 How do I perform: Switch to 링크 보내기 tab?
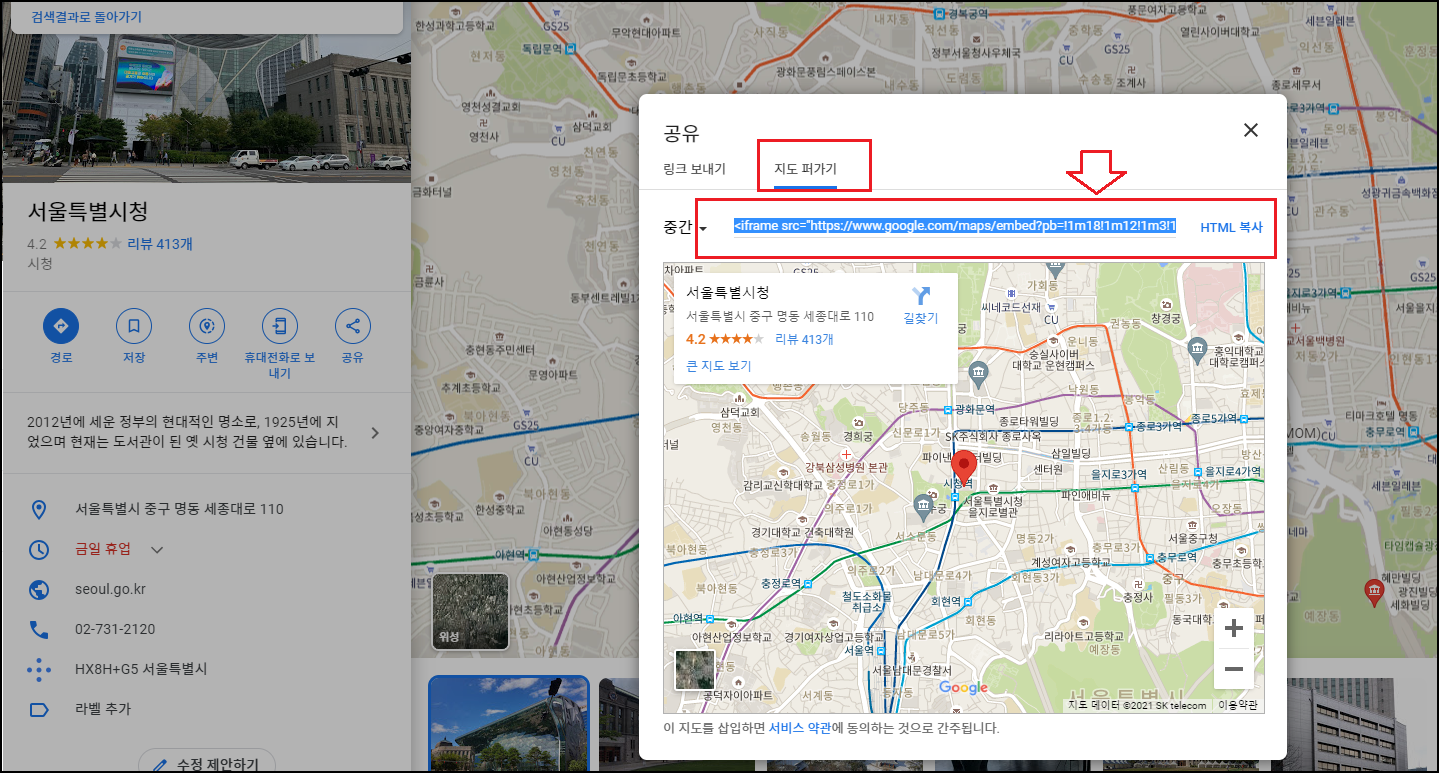click(694, 169)
